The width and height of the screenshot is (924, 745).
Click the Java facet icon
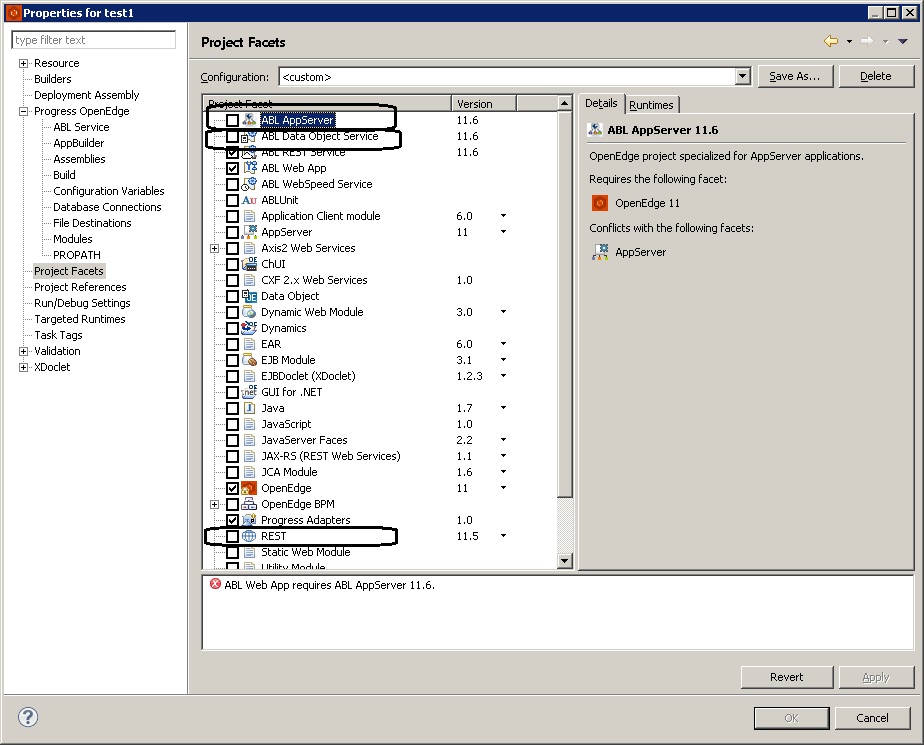pos(249,408)
